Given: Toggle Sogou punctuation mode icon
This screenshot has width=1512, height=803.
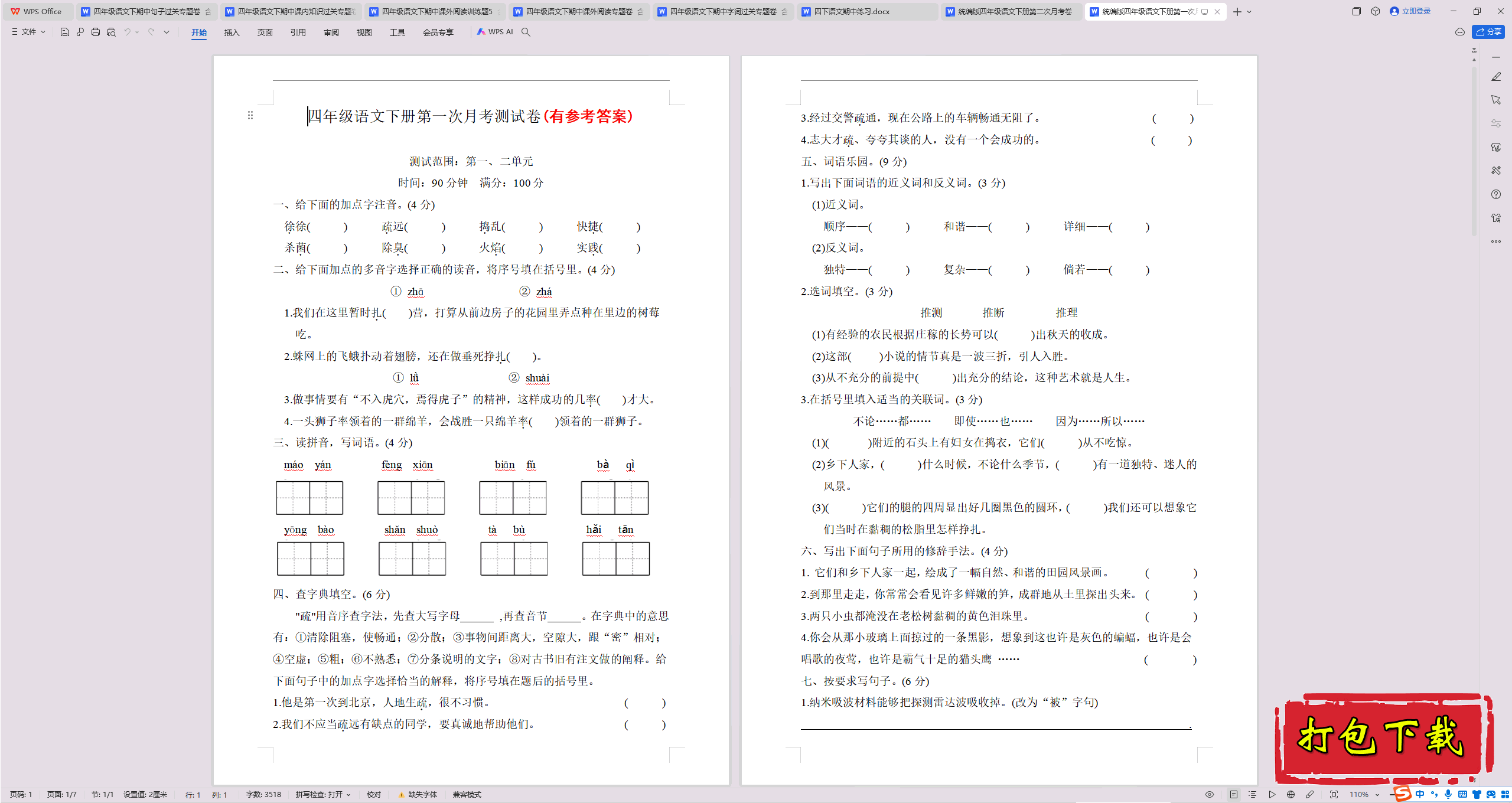Looking at the screenshot, I should tap(1434, 795).
